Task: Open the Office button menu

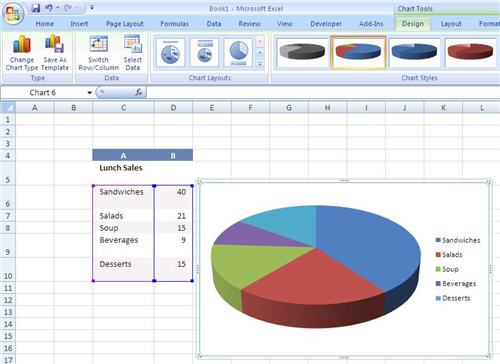Action: 13,14
